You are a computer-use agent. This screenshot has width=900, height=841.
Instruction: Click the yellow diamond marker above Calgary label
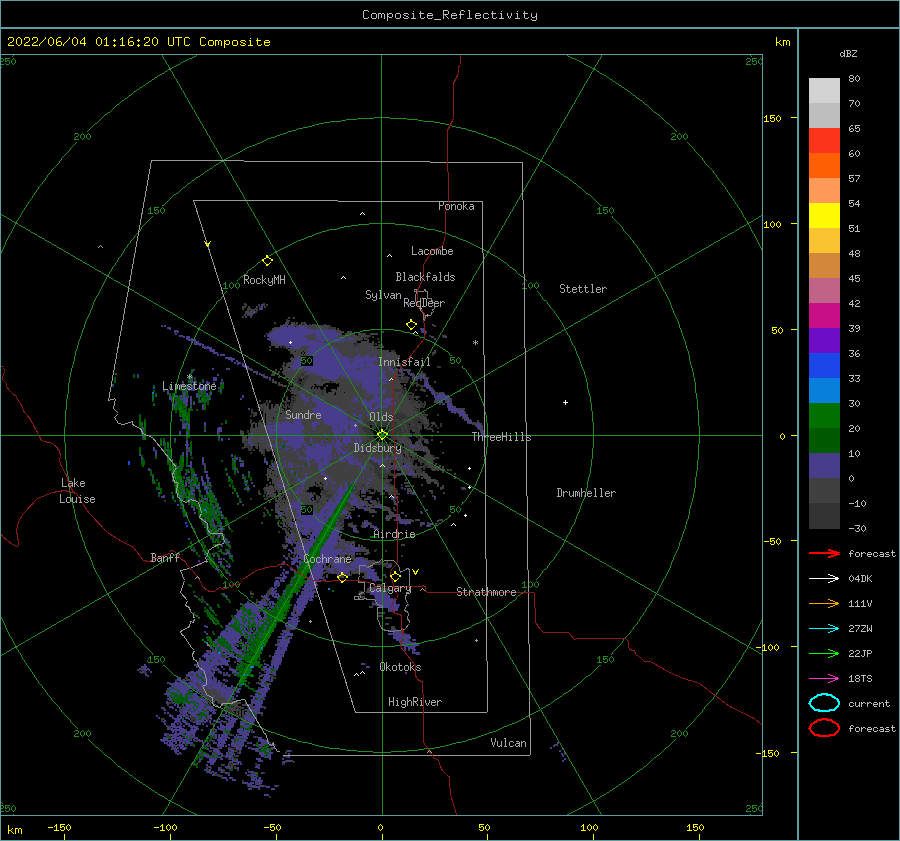click(x=395, y=576)
